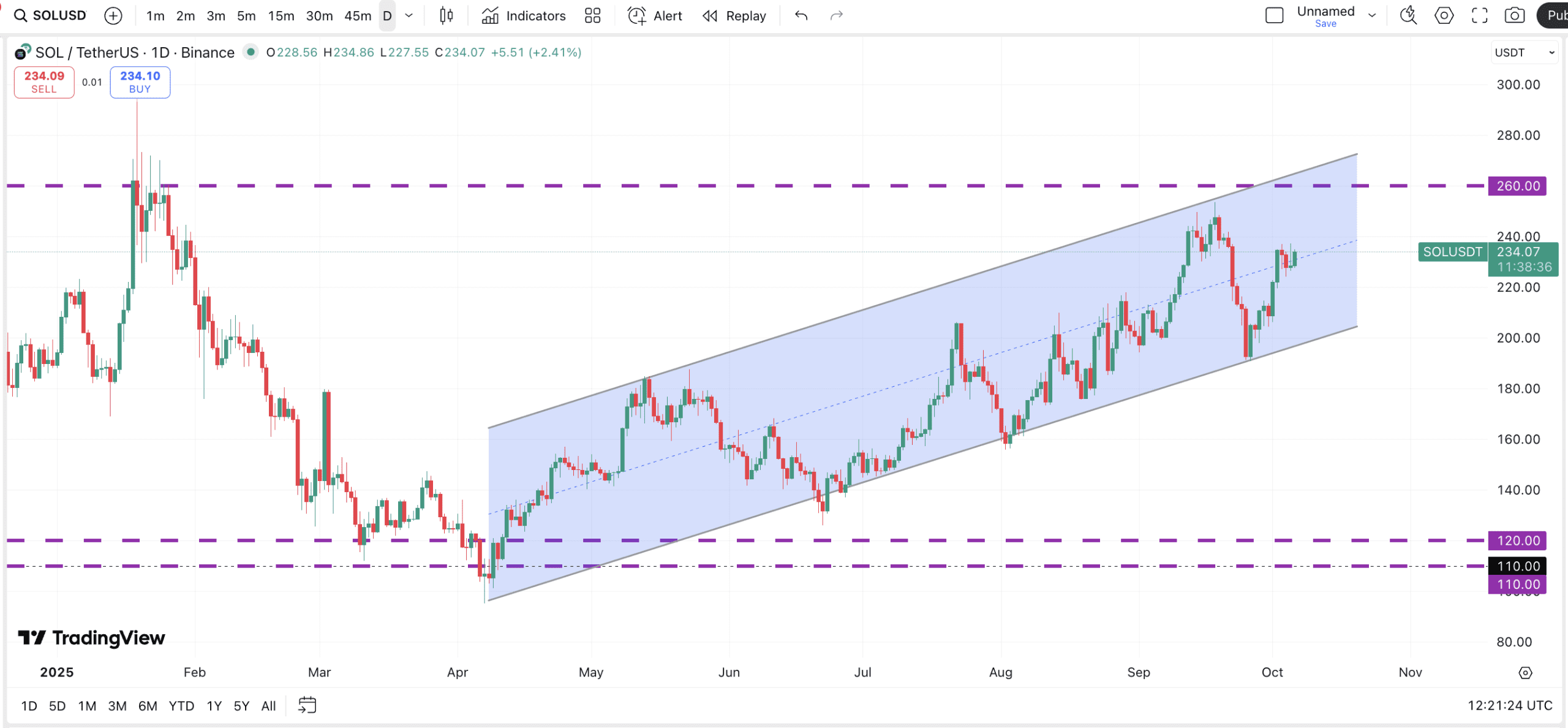Viewport: 1568px width, 728px height.
Task: Open the layout grid templates icon
Action: tap(592, 16)
